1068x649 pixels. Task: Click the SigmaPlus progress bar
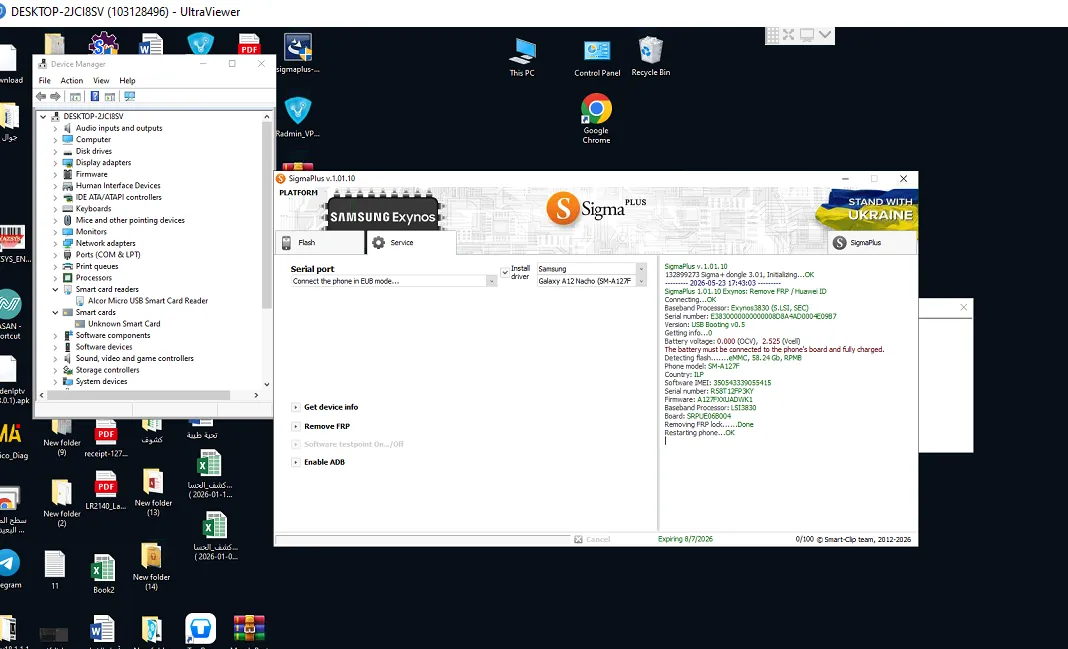[422, 539]
